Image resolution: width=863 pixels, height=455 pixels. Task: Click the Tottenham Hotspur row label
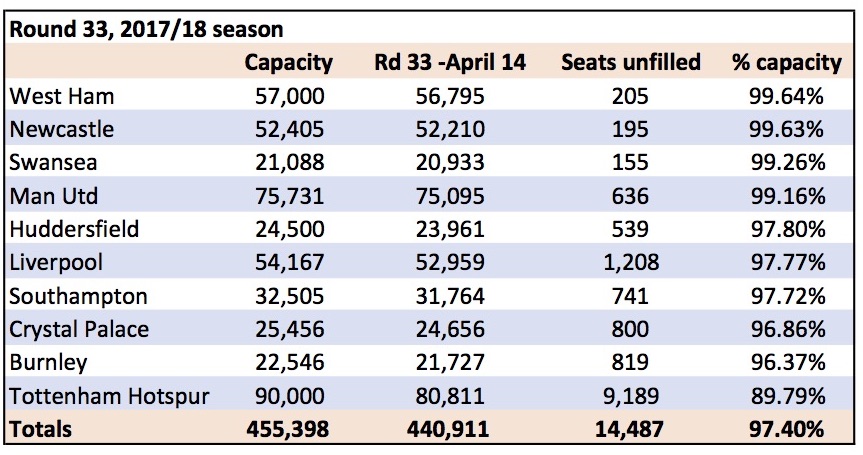tap(110, 396)
